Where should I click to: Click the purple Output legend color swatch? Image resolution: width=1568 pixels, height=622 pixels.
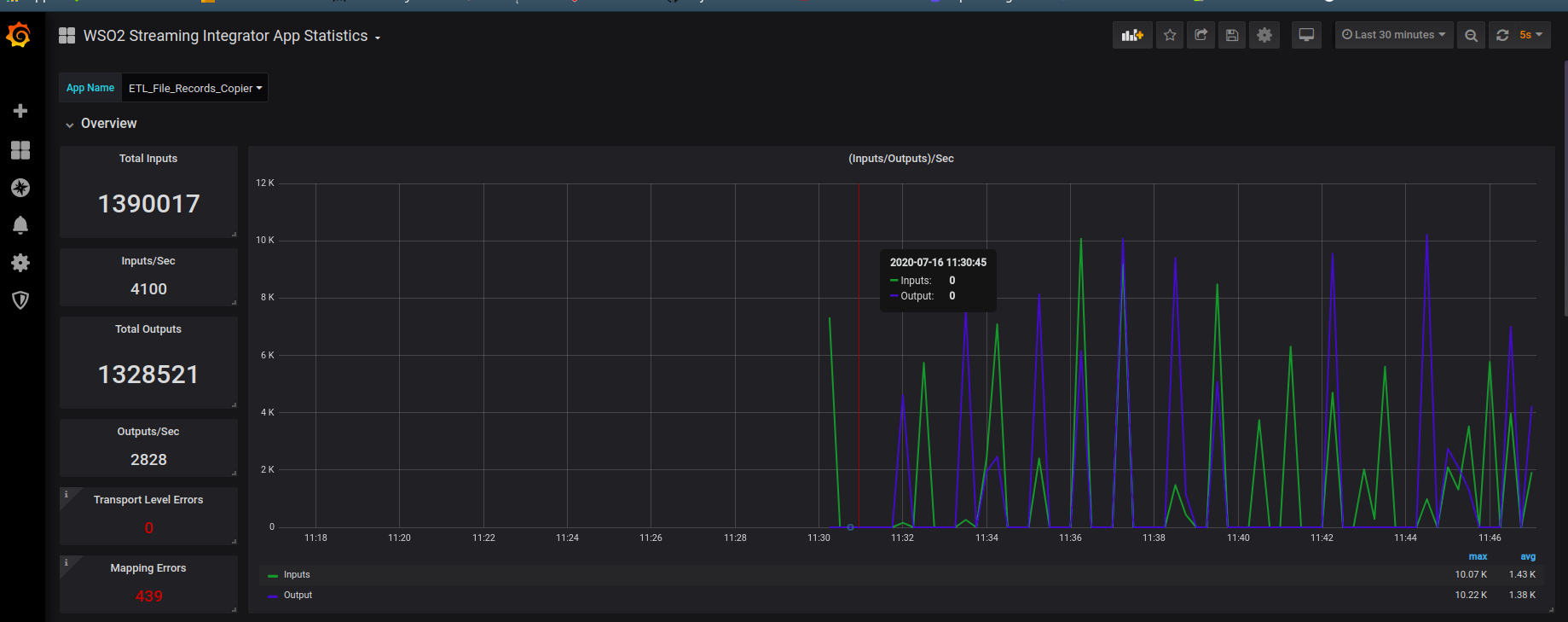[273, 596]
